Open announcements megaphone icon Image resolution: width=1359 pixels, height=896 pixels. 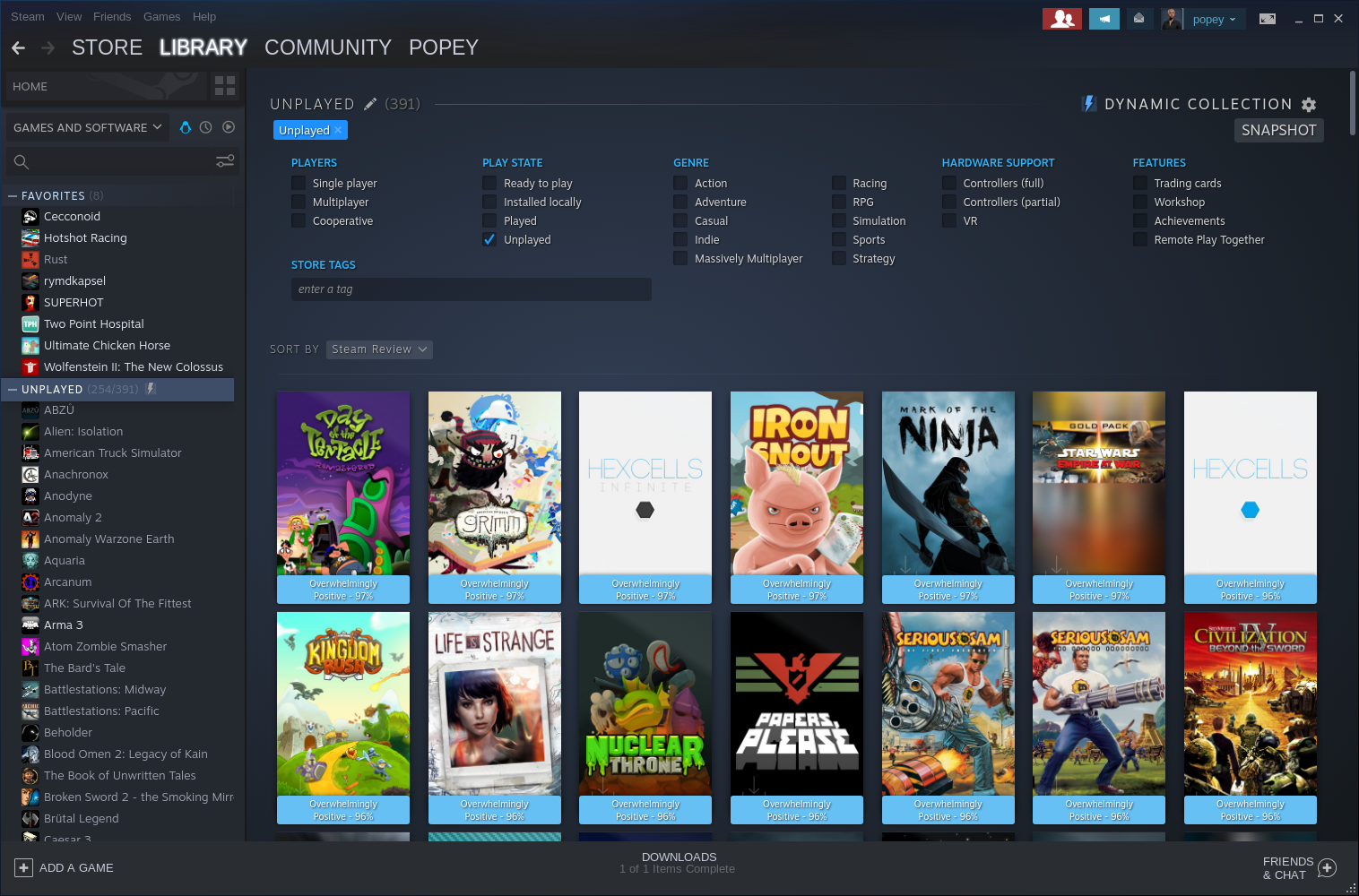tap(1104, 19)
